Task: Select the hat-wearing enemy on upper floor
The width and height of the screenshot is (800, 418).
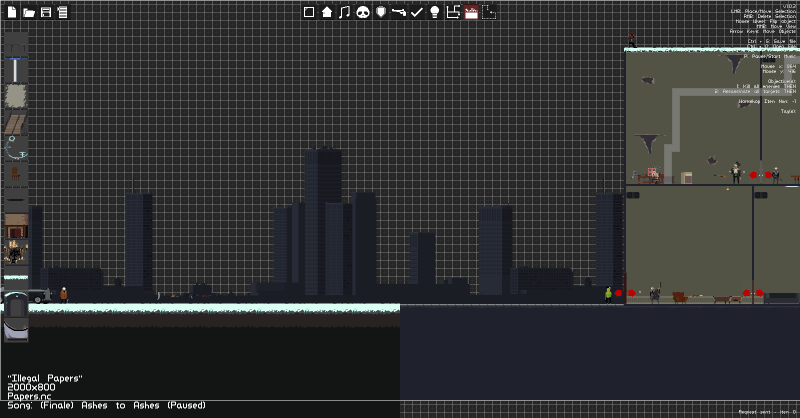Action: tap(735, 173)
